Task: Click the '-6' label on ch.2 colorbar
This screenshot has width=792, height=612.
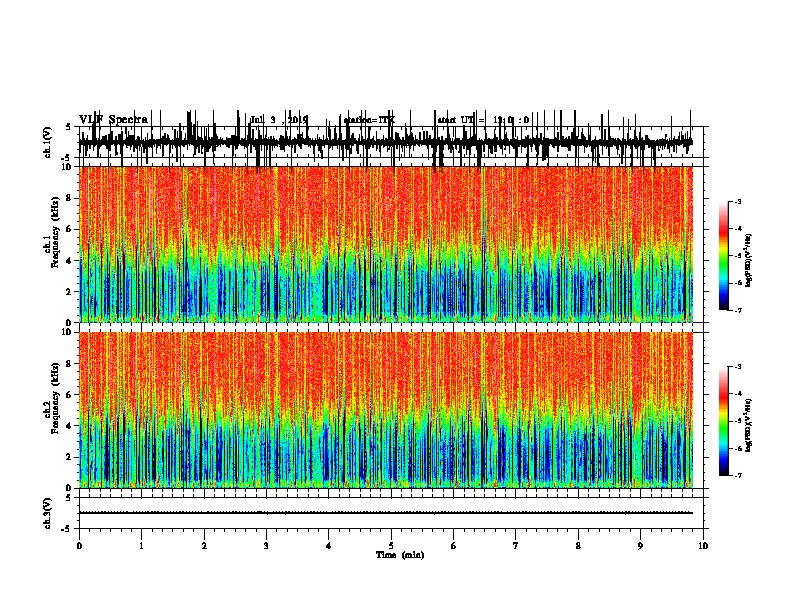Action: pos(737,448)
